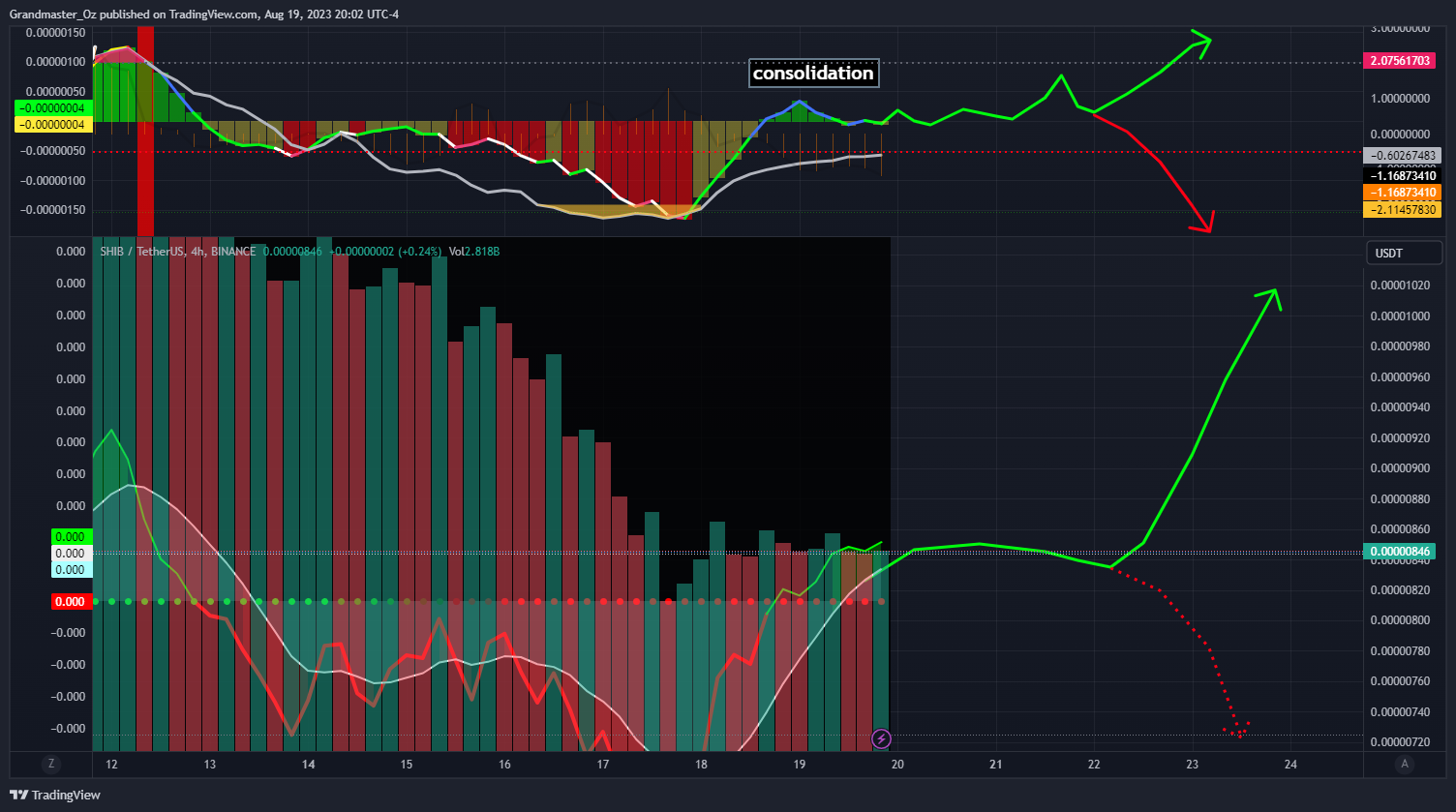Select the consolidation text label
Viewport: 1456px width, 812px height.
pyautogui.click(x=813, y=74)
